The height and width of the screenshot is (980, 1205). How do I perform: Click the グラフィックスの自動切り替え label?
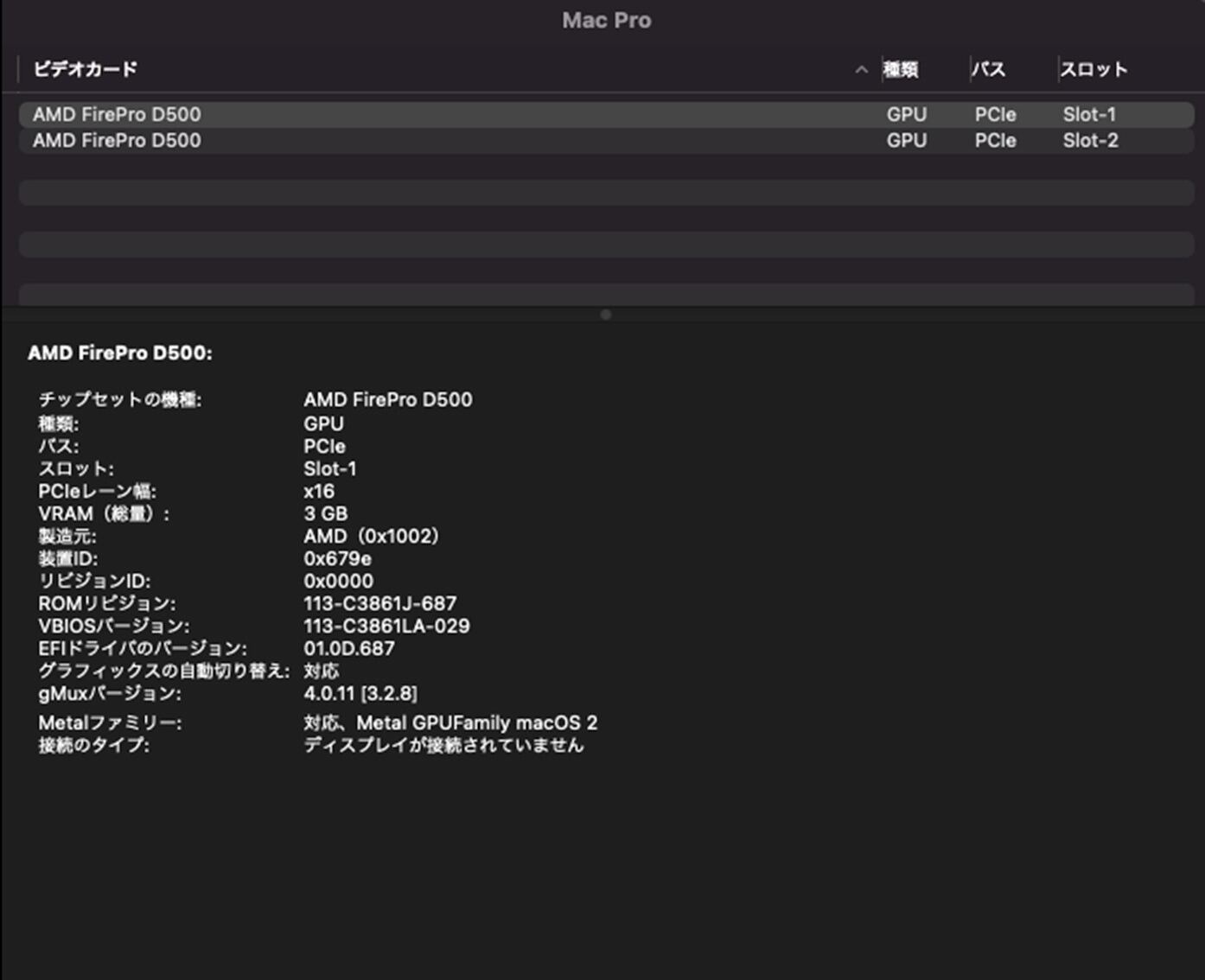click(163, 671)
